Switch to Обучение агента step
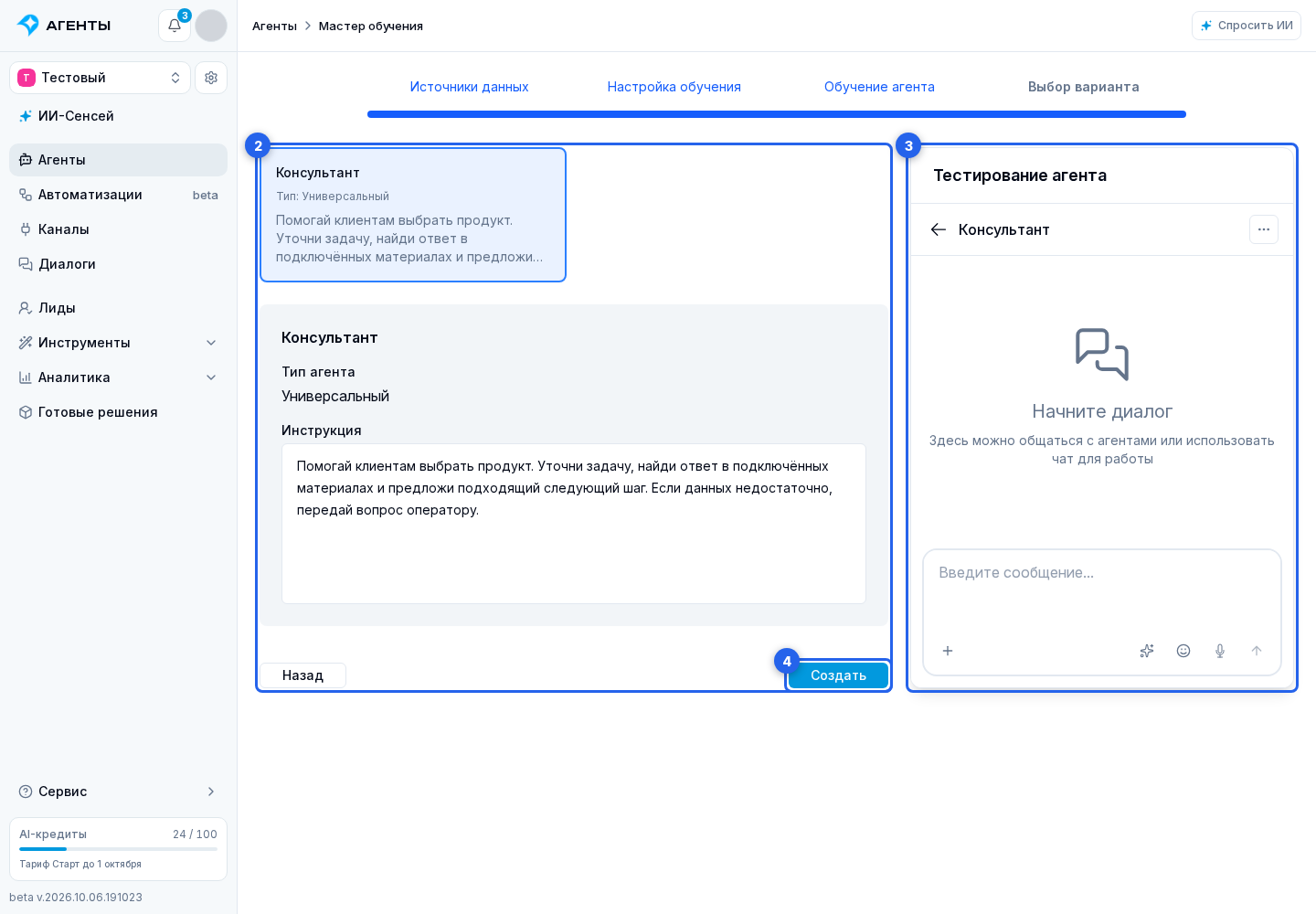Screen dimensions: 1316x914 [x=879, y=87]
